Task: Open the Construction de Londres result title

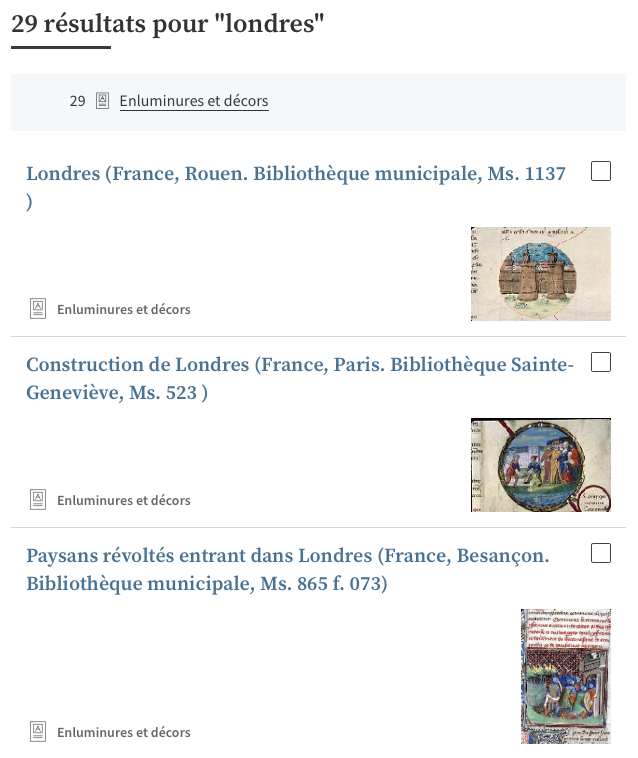Action: 300,365
